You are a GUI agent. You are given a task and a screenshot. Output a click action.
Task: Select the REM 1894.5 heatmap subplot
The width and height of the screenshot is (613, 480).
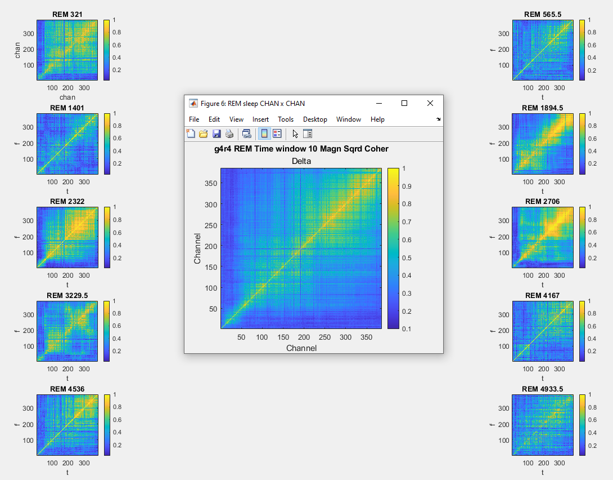(543, 144)
